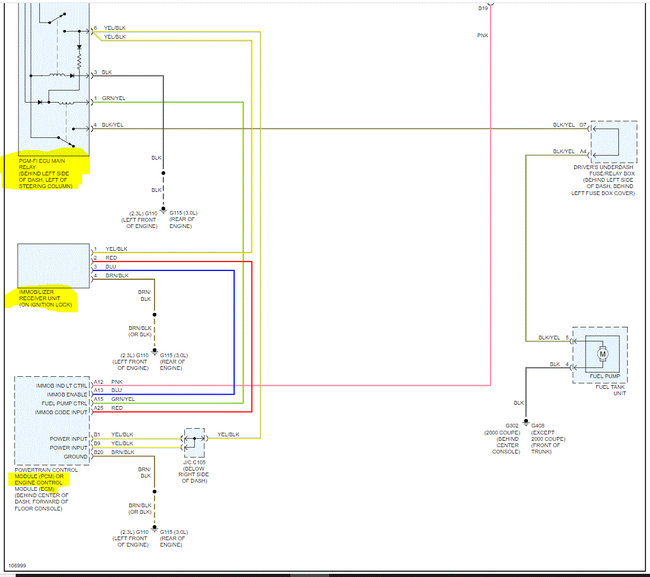Click the FUEL PUMP CTRL pin label
650x577 pixels.
click(64, 403)
